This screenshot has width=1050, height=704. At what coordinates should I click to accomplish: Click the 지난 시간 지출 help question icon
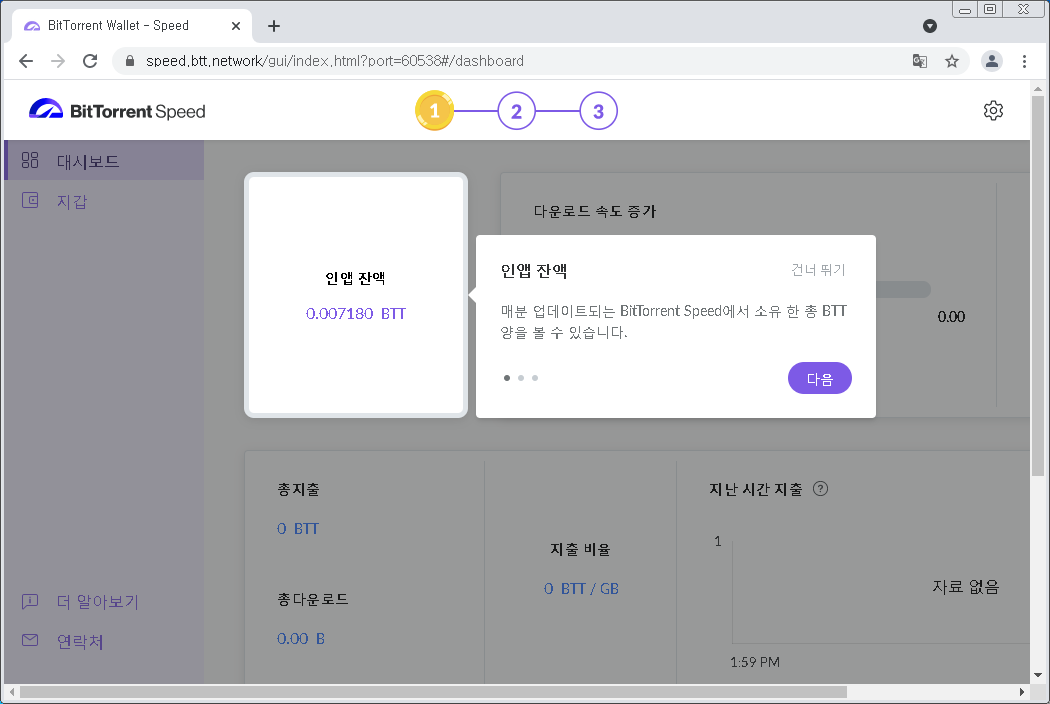[820, 489]
